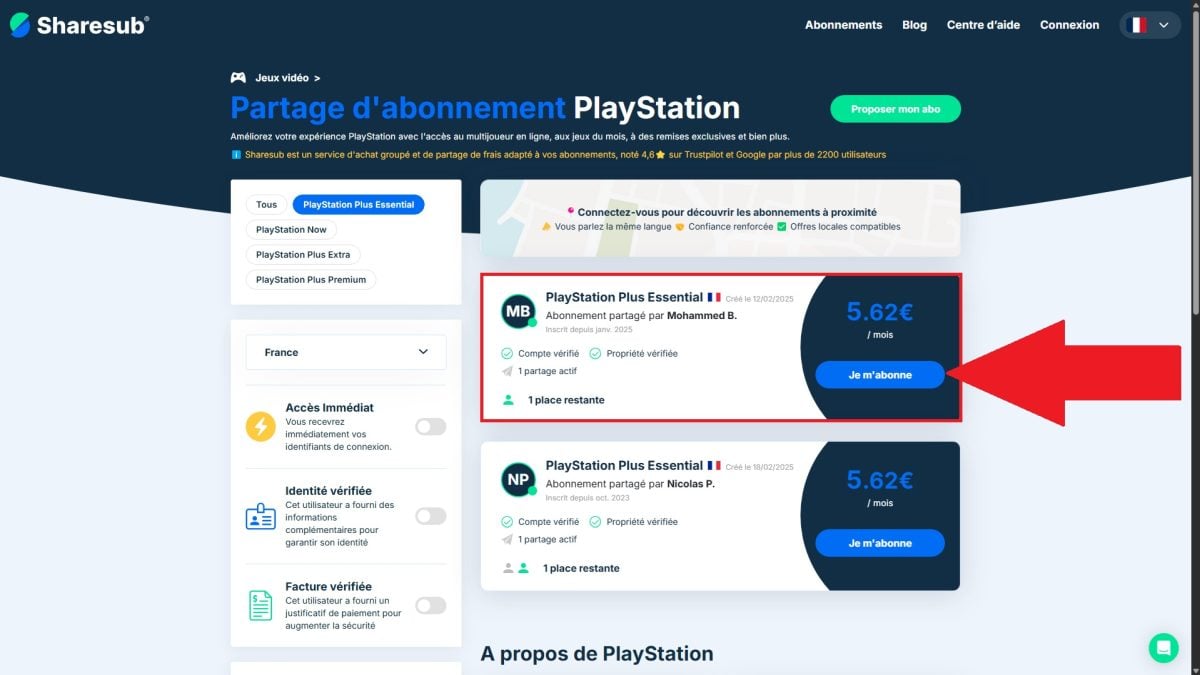
Task: Open the chat support bubble icon
Action: coord(1163,648)
